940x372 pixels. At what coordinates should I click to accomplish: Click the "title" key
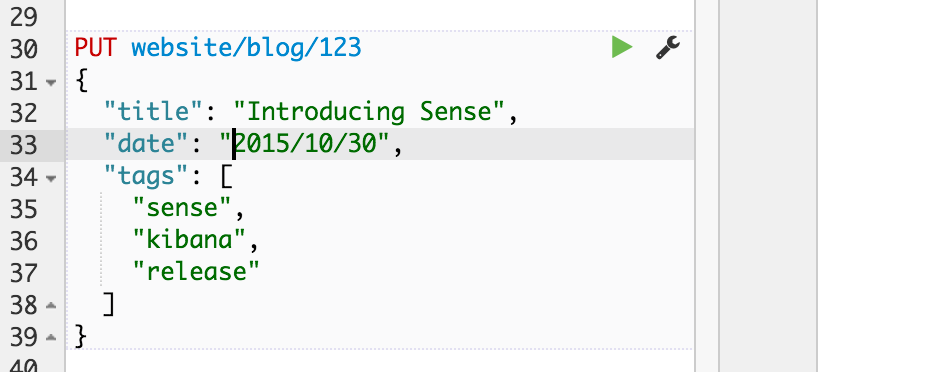[x=155, y=112]
